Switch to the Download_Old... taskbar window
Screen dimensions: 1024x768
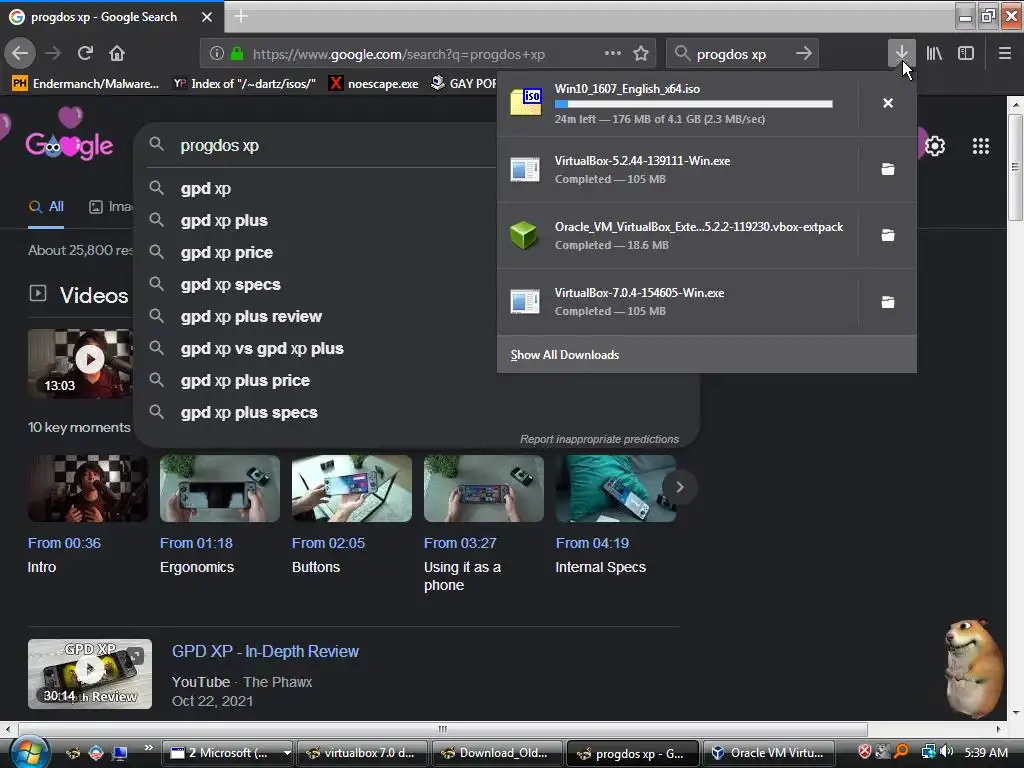click(497, 753)
